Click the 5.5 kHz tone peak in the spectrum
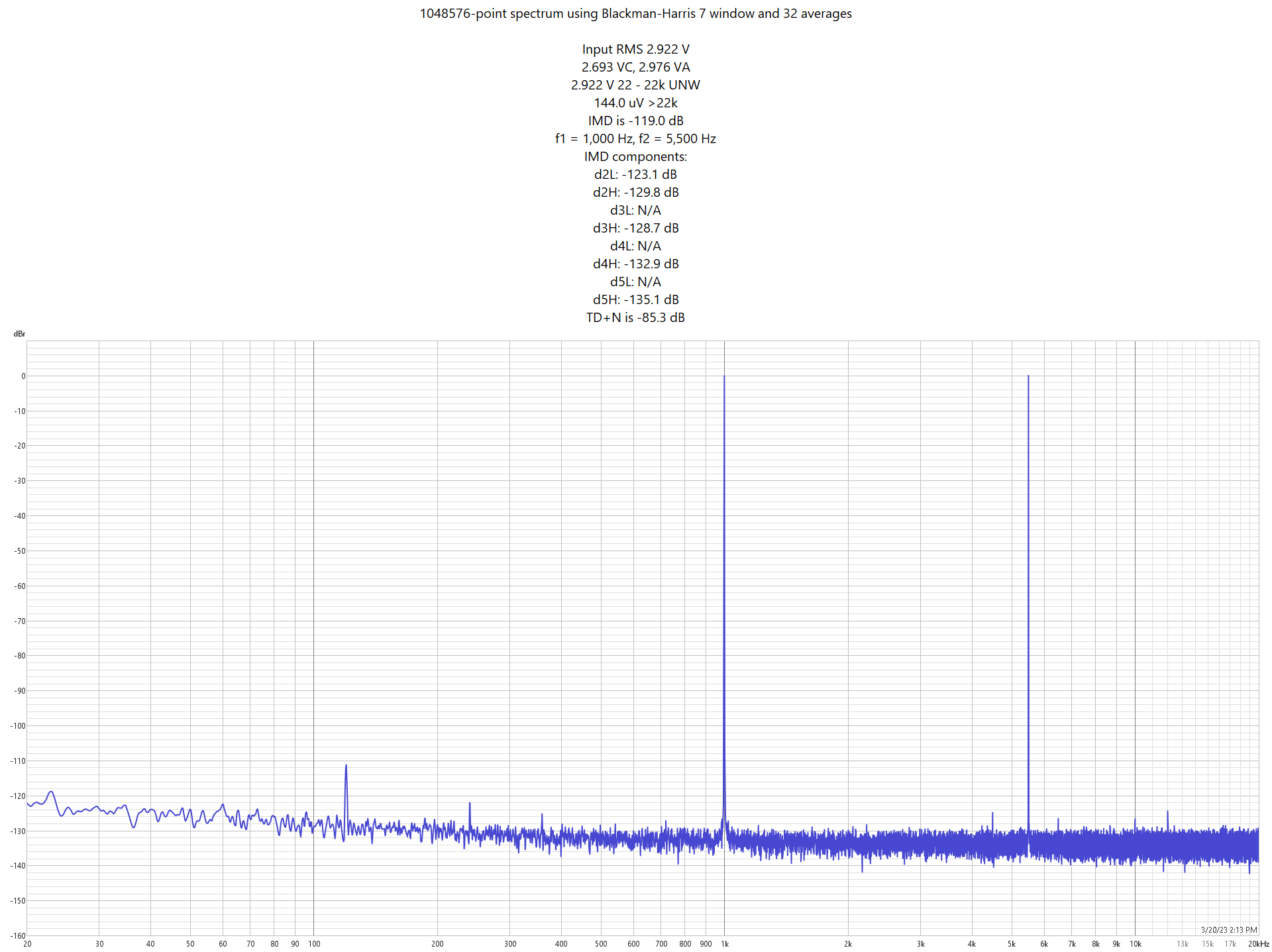 [x=1028, y=376]
